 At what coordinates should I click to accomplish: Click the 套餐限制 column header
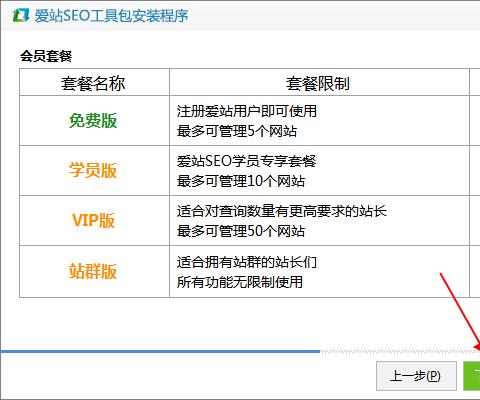[318, 83]
